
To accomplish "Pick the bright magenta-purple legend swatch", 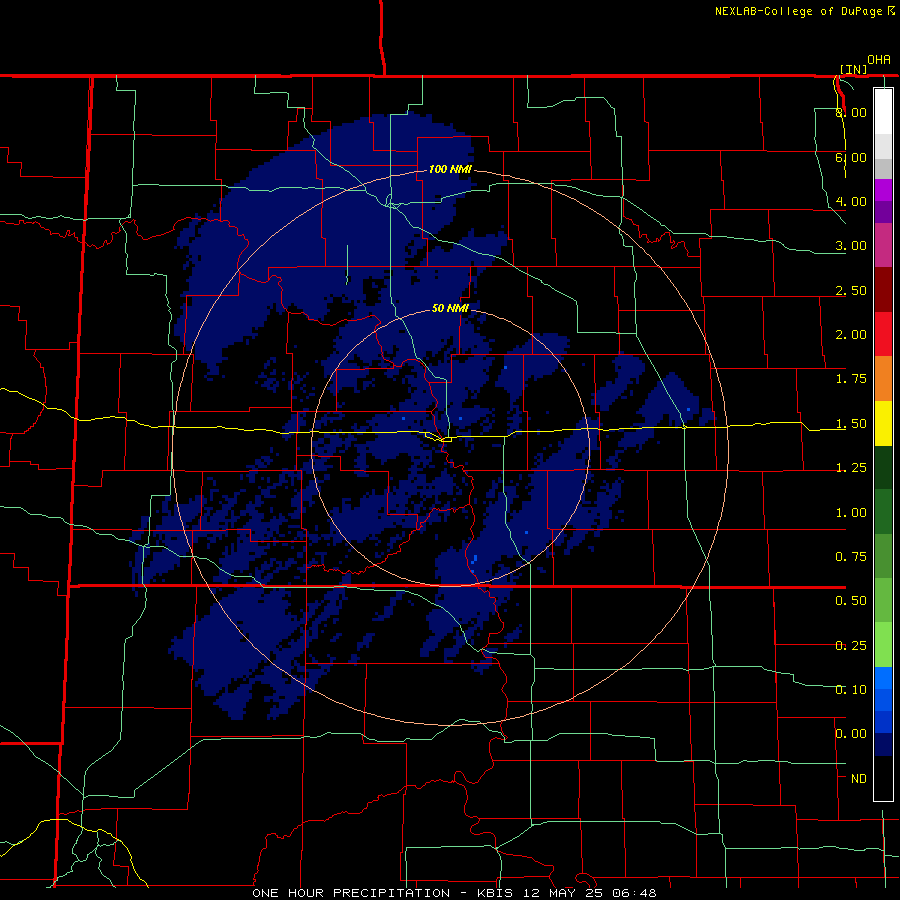I will (883, 190).
